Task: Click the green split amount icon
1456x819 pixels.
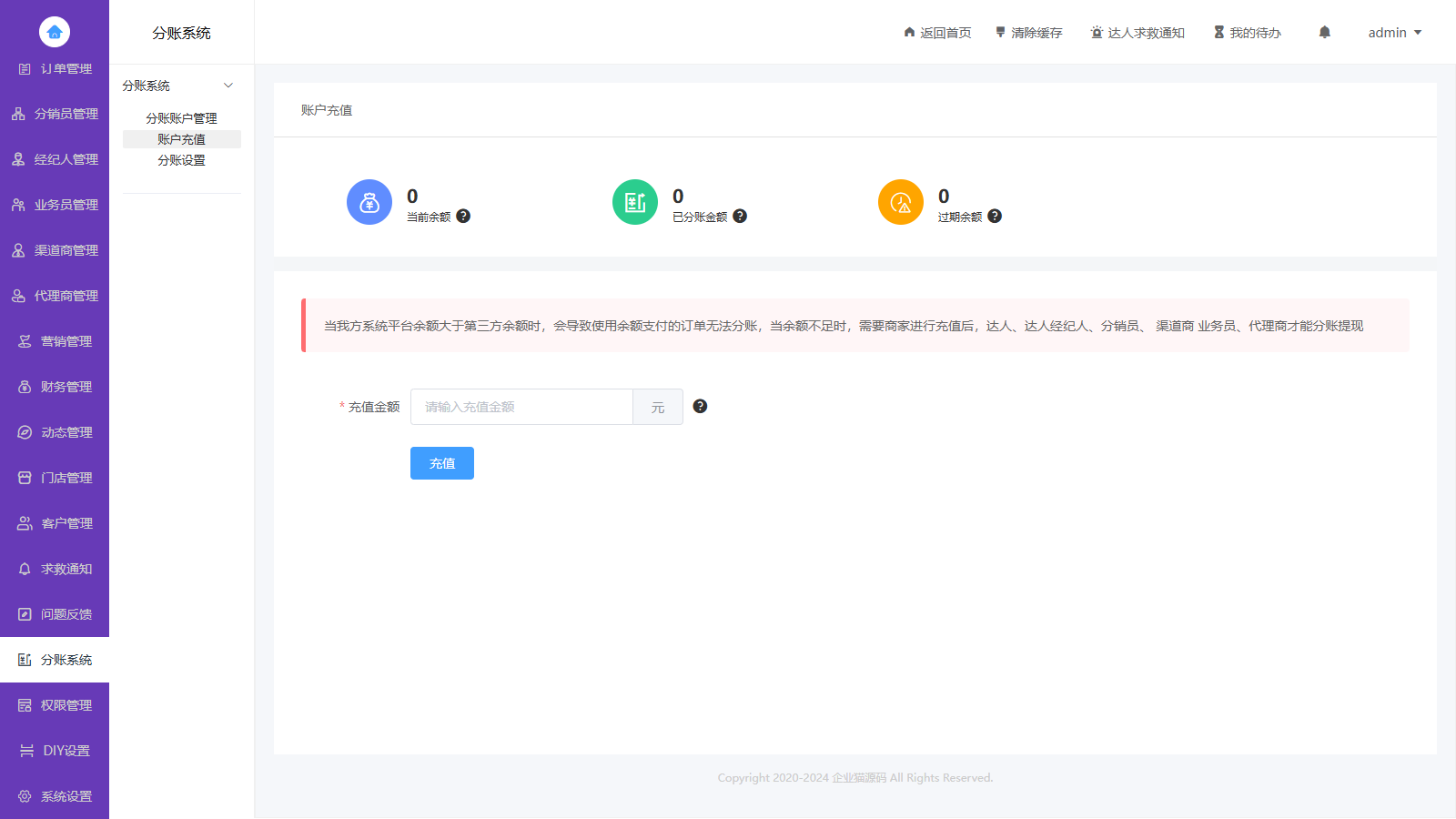Action: point(635,202)
